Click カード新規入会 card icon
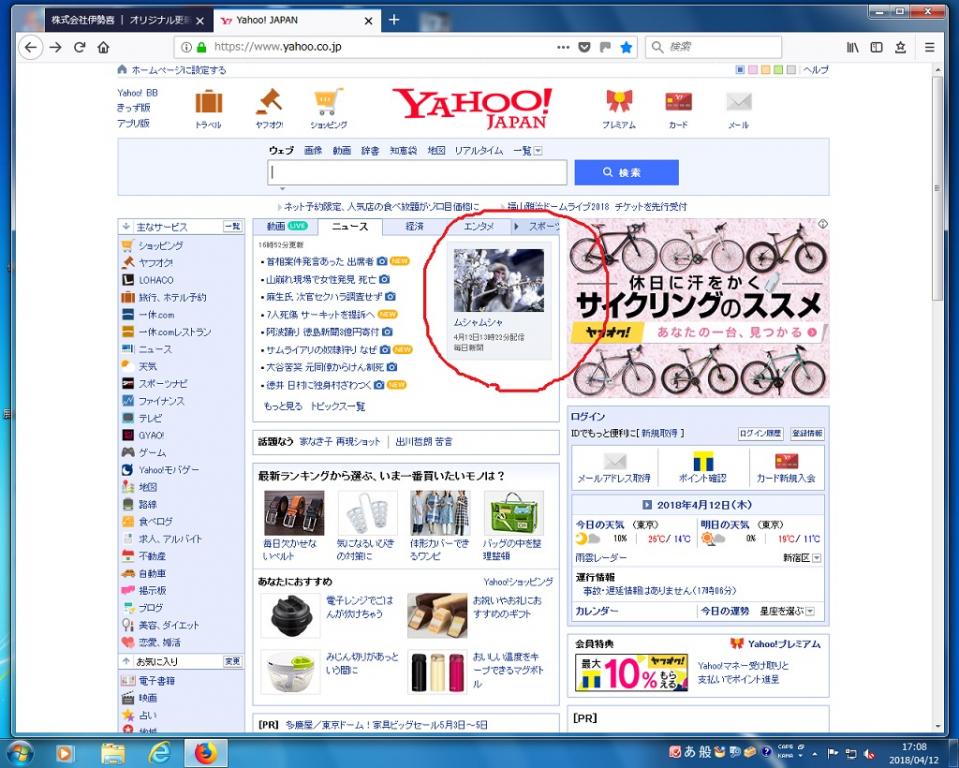Viewport: 959px width, 768px height. [x=787, y=461]
